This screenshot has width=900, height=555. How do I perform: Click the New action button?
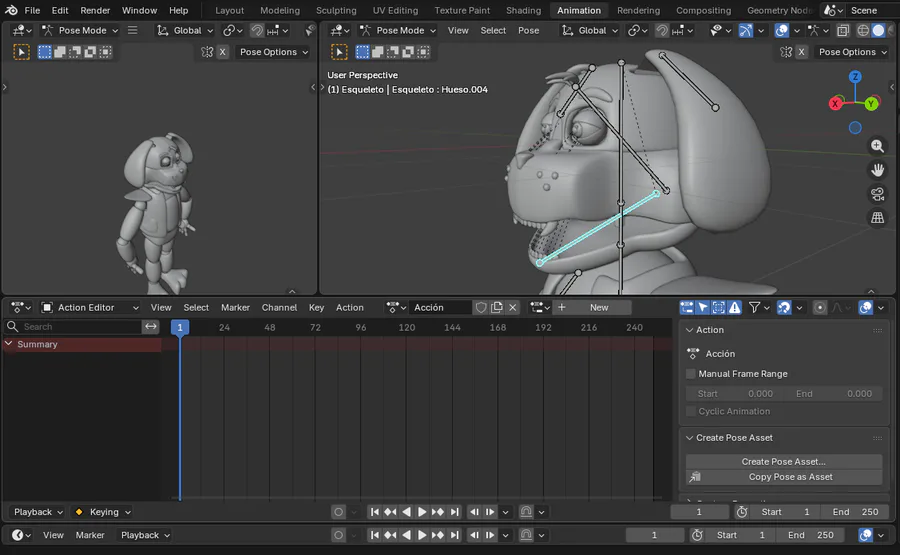point(598,308)
